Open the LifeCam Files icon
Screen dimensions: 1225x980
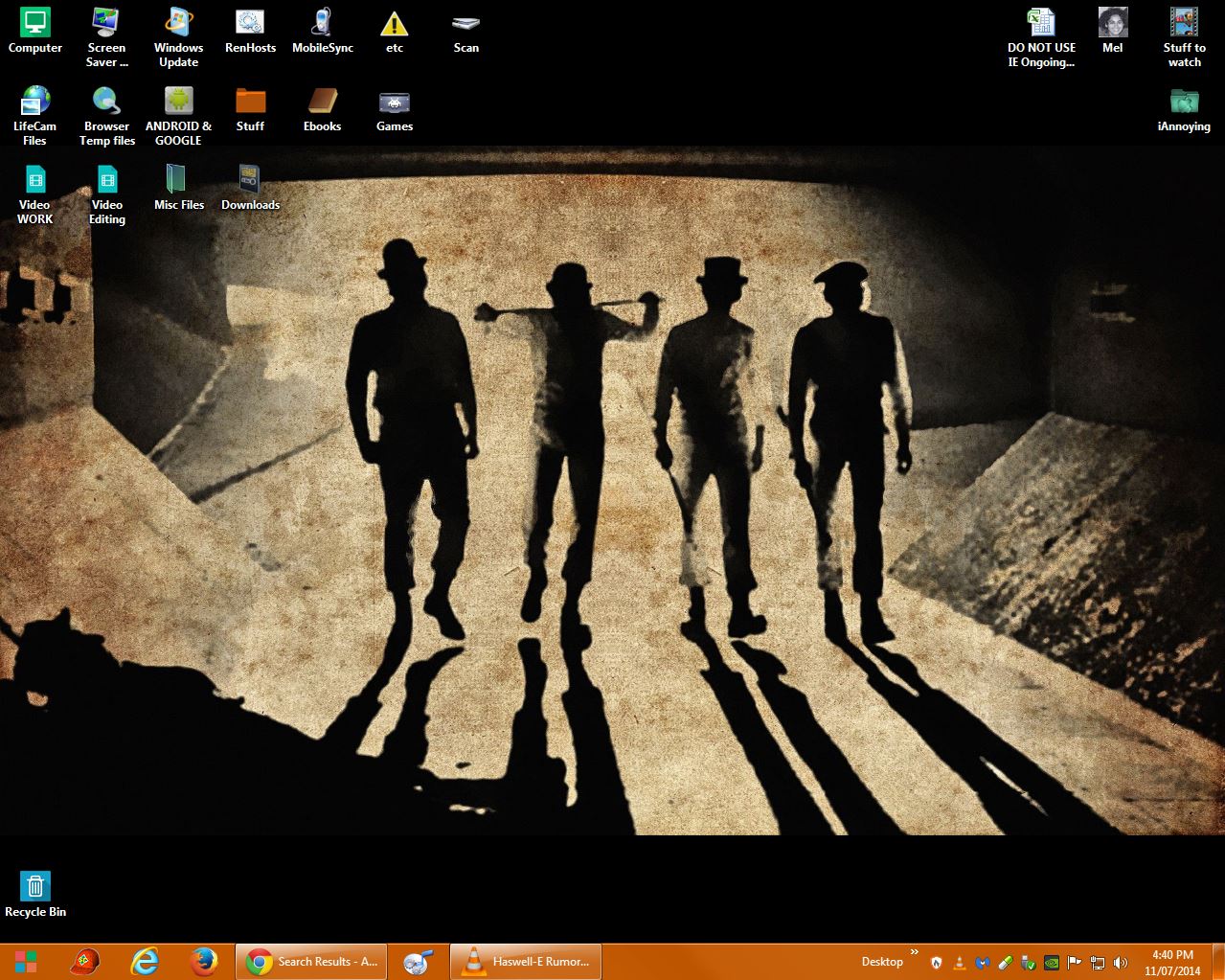(x=35, y=117)
